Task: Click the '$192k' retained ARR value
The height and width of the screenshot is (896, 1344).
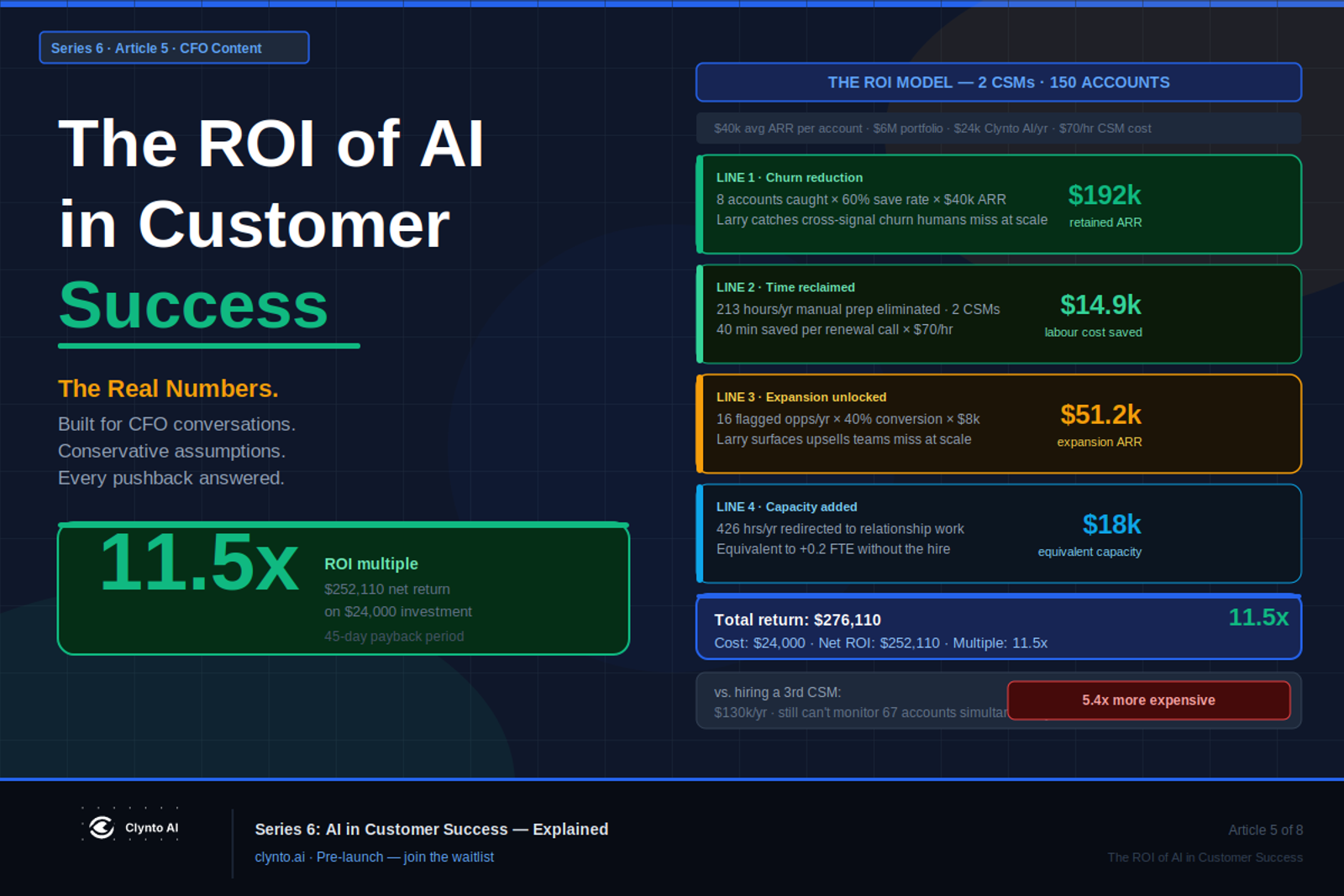Action: click(x=1105, y=195)
